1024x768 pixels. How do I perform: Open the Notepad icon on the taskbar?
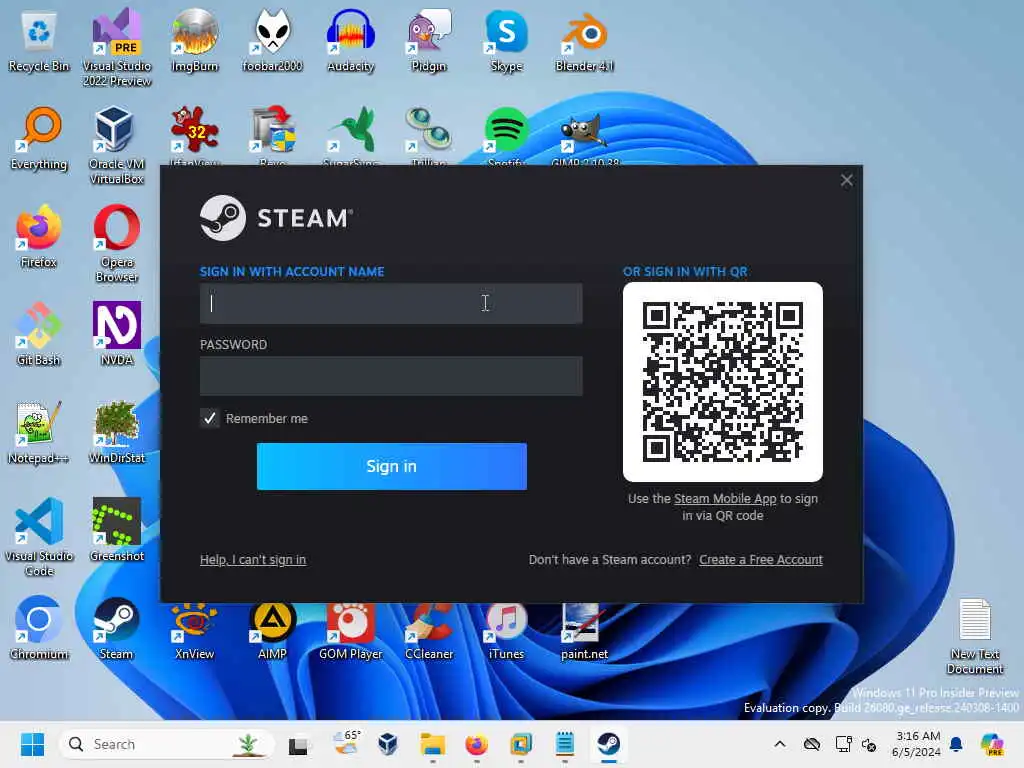(x=564, y=744)
